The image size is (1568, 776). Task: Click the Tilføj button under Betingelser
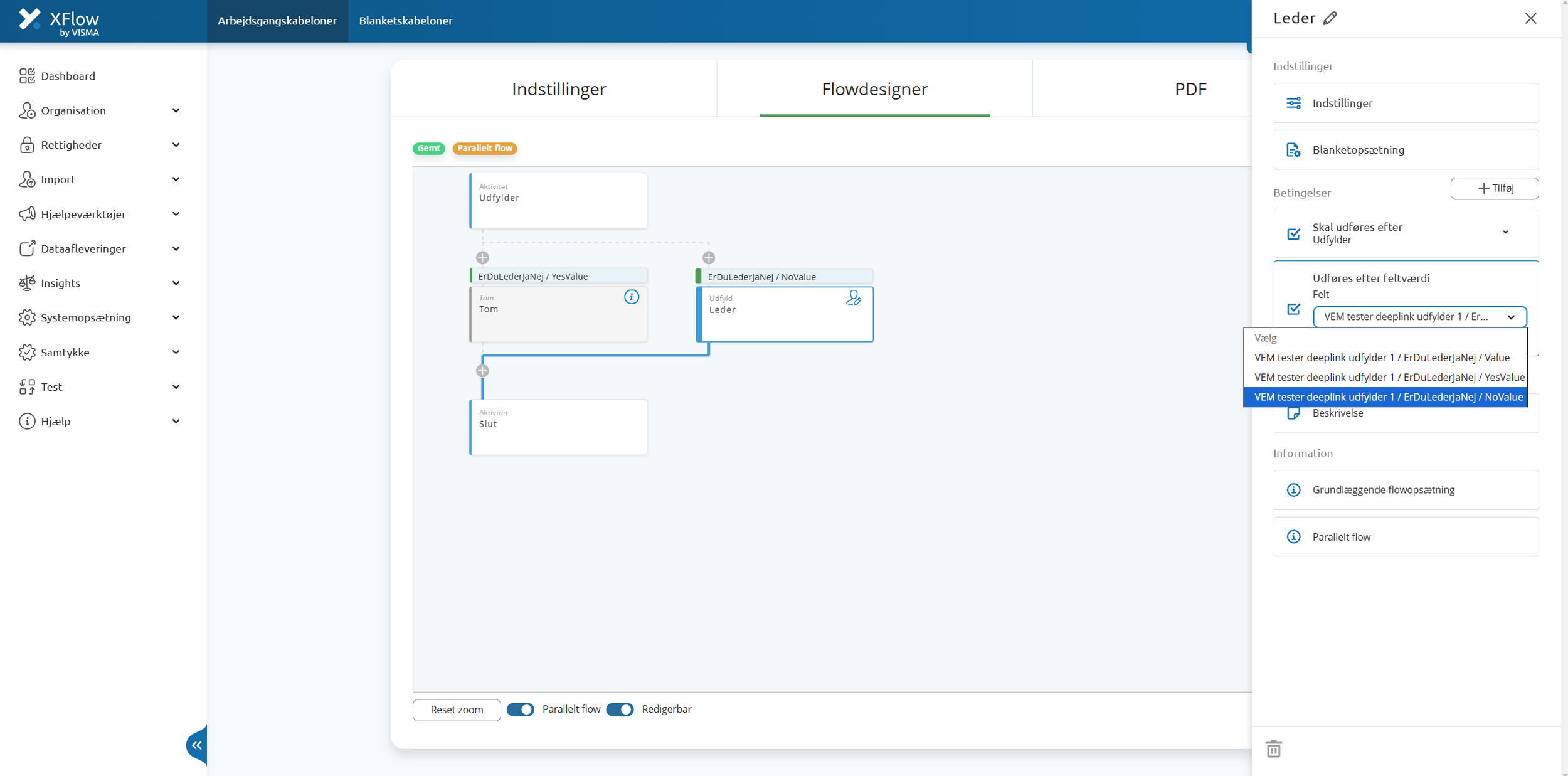[1494, 188]
